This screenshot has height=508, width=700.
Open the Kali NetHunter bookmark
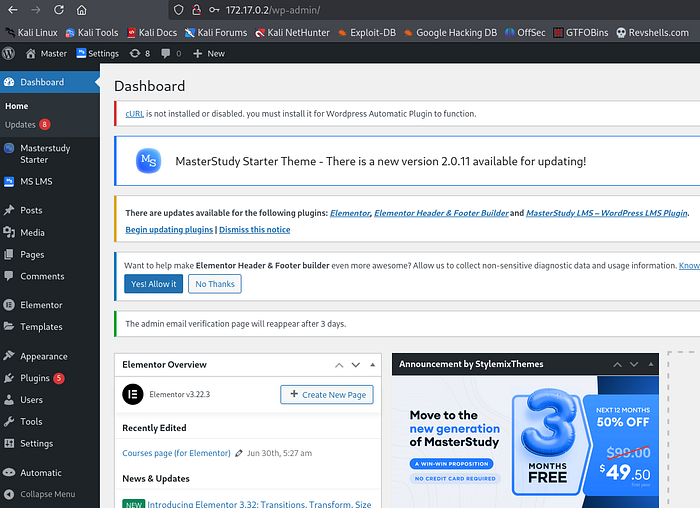coord(292,33)
